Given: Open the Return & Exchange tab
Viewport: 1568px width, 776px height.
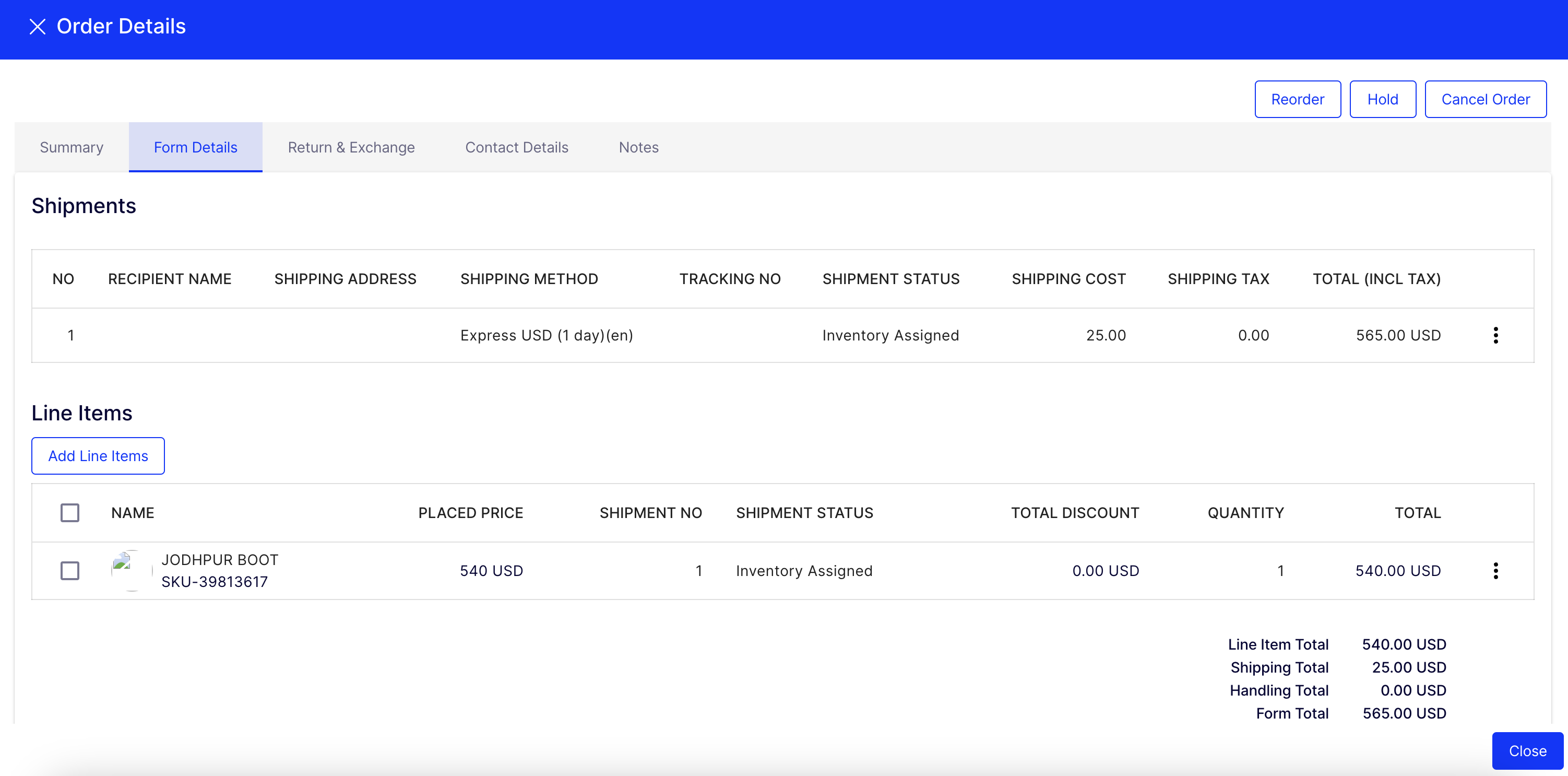Looking at the screenshot, I should (x=351, y=147).
